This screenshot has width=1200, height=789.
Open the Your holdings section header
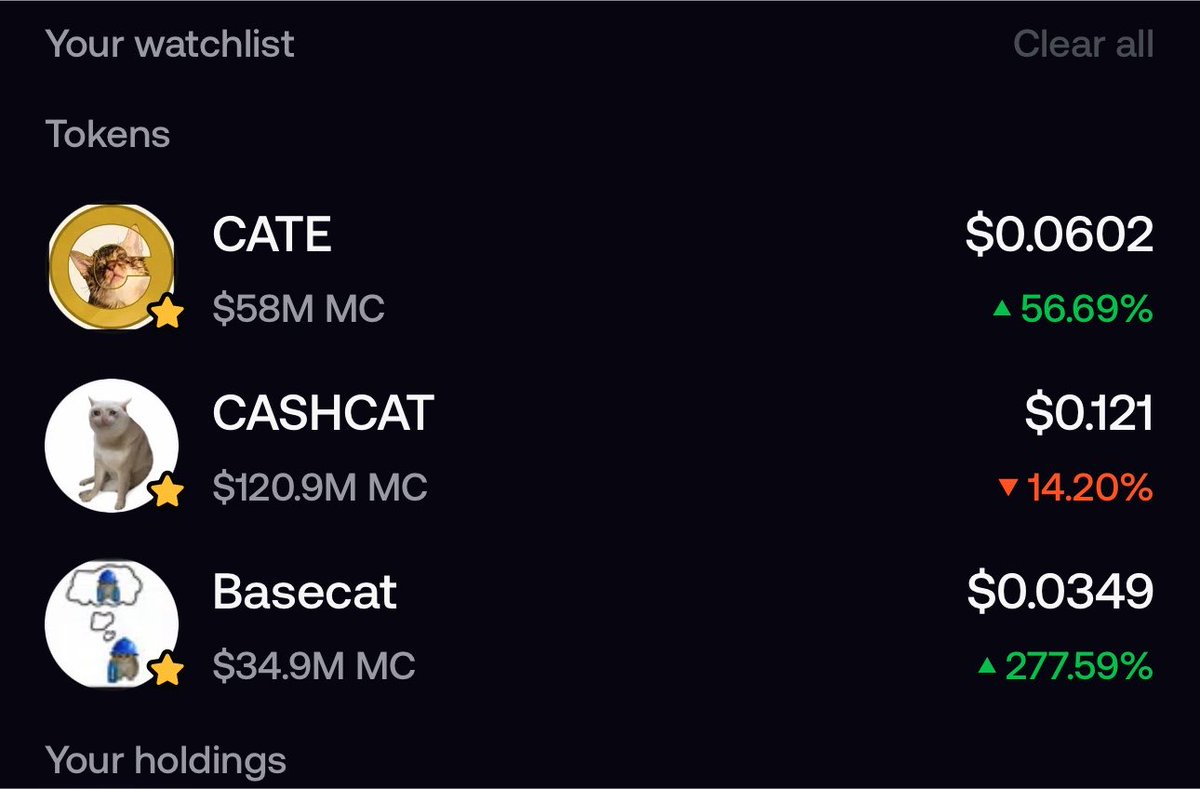pos(166,761)
